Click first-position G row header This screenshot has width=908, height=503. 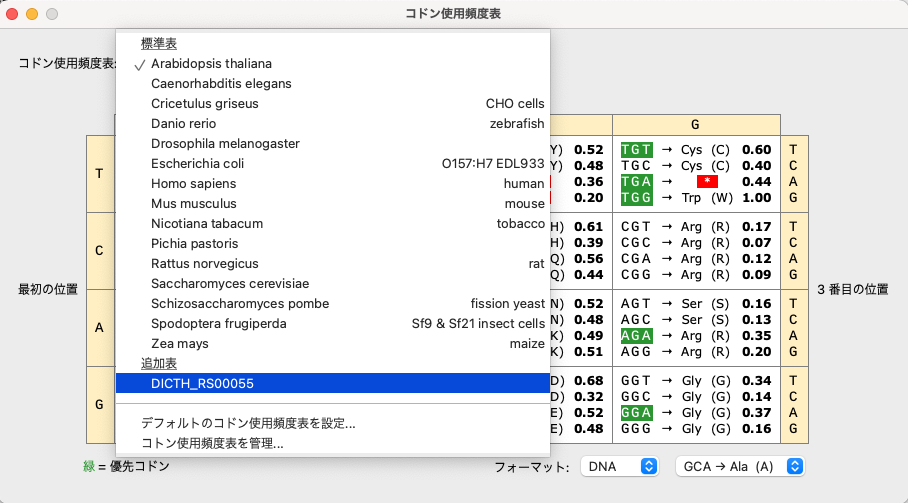click(x=100, y=405)
